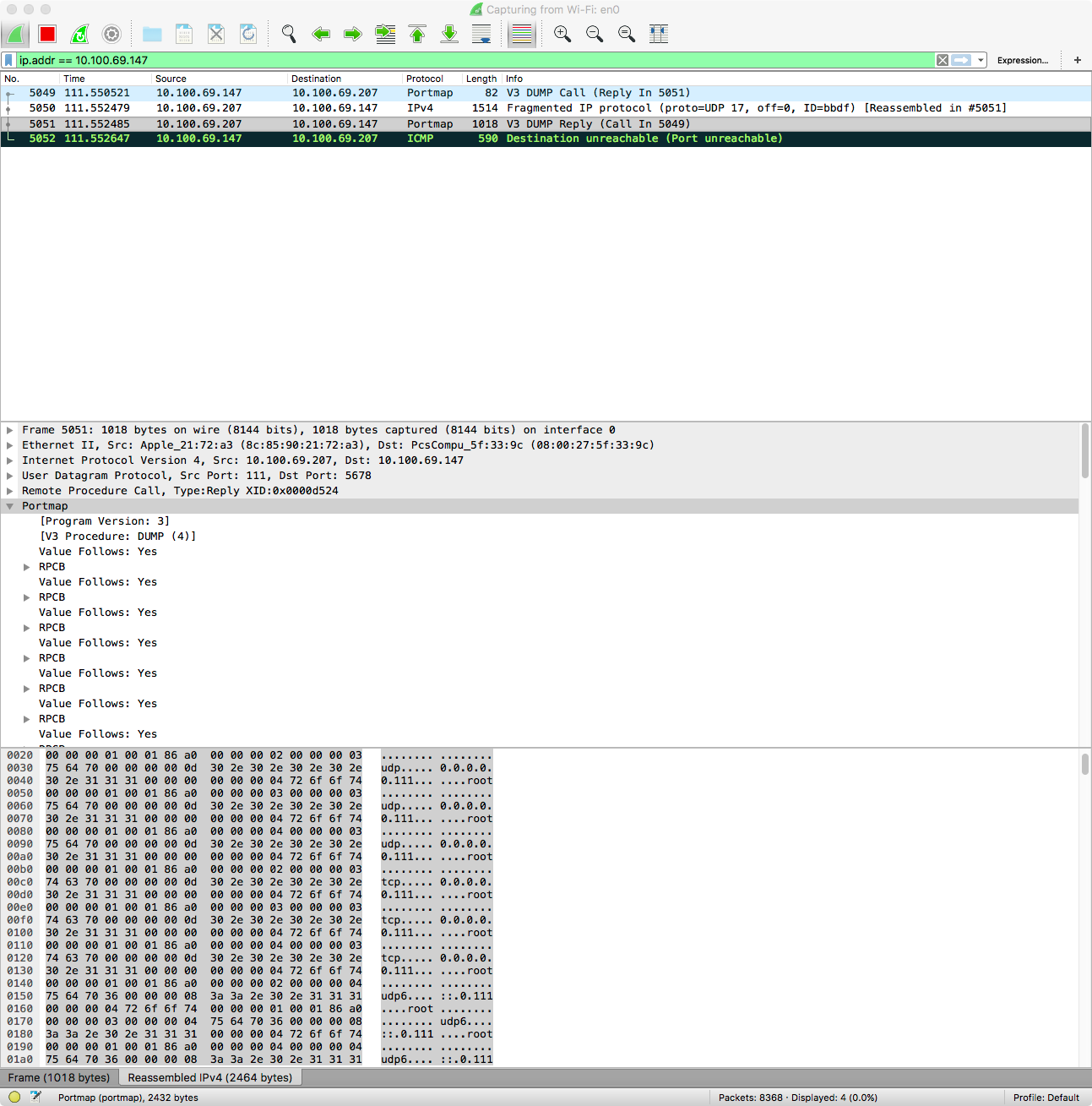Reload the capture file
This screenshot has height=1106, width=1092.
pos(248,35)
